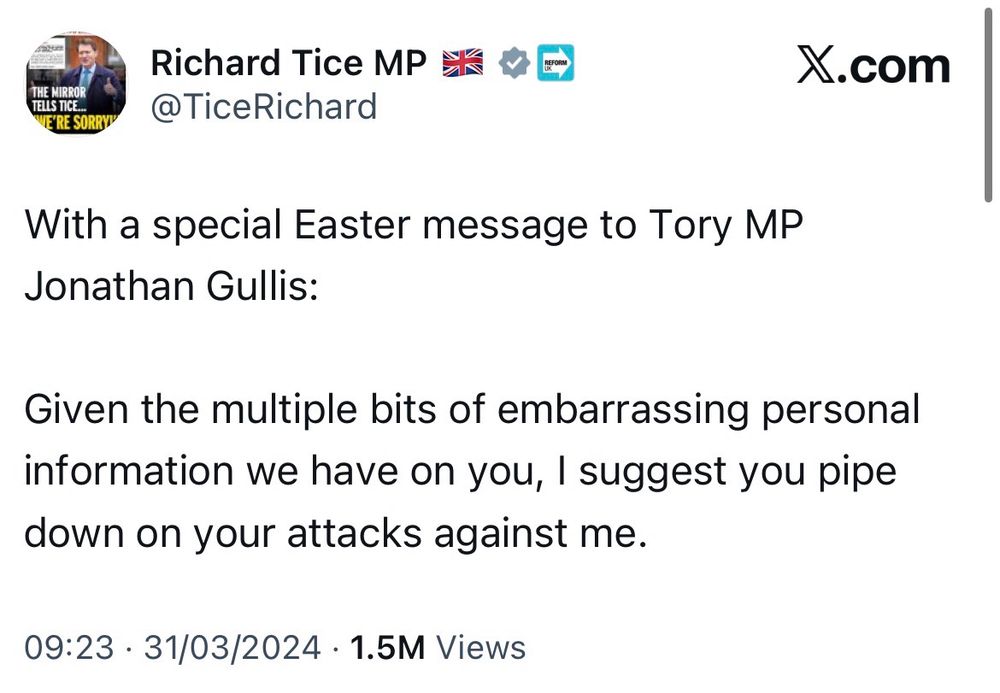Open the @TiceRichard handle link
The image size is (1000, 693).
(263, 105)
